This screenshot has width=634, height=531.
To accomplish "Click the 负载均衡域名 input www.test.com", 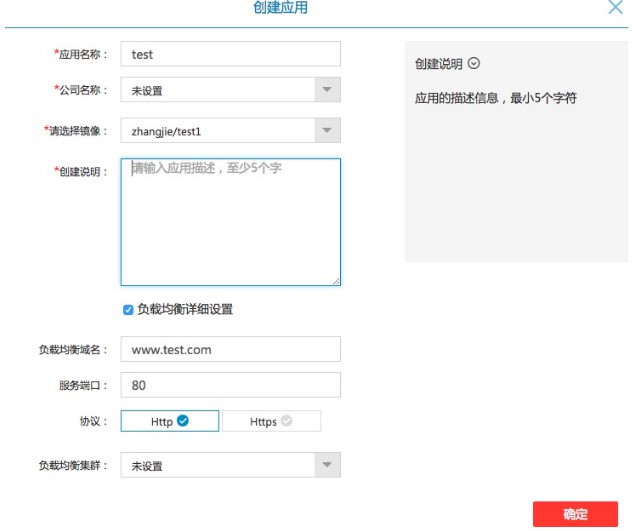I will pos(230,349).
